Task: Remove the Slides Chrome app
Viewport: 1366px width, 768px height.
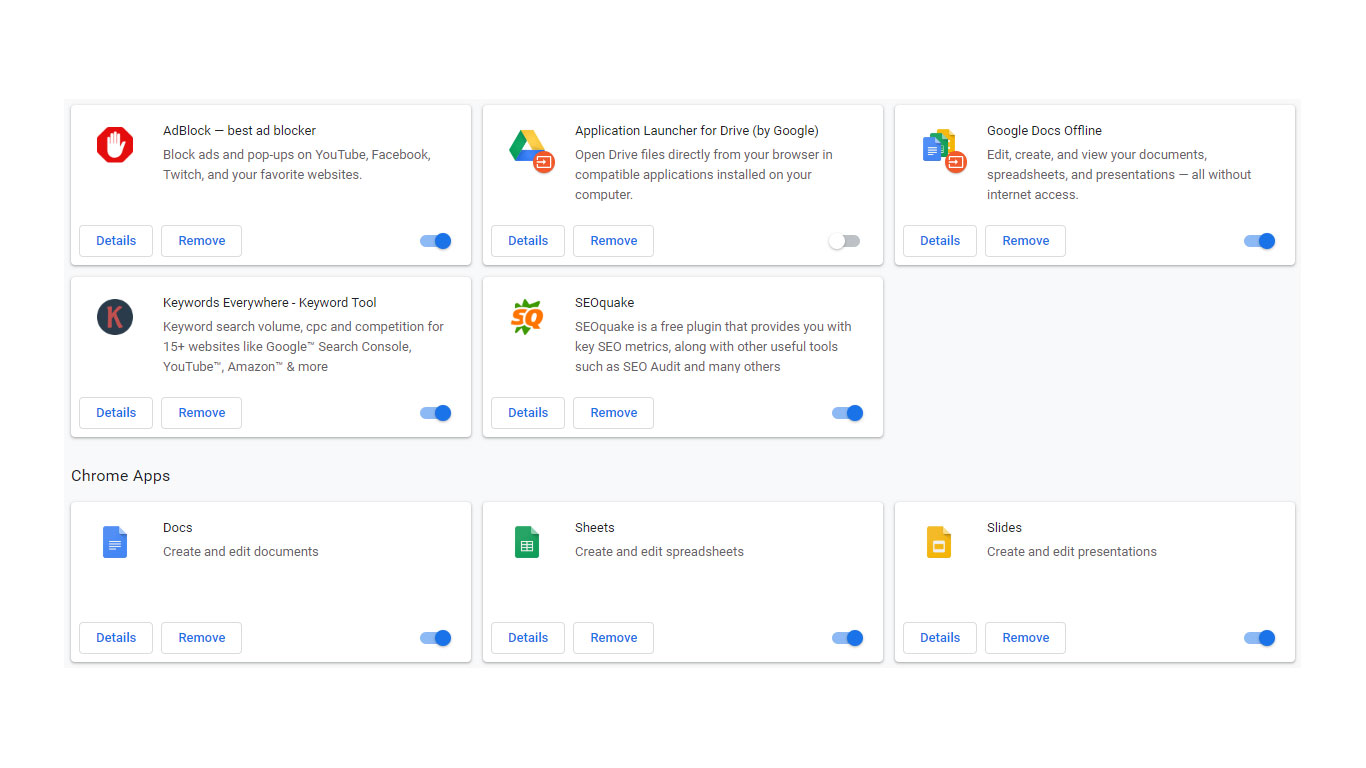Action: [1026, 638]
